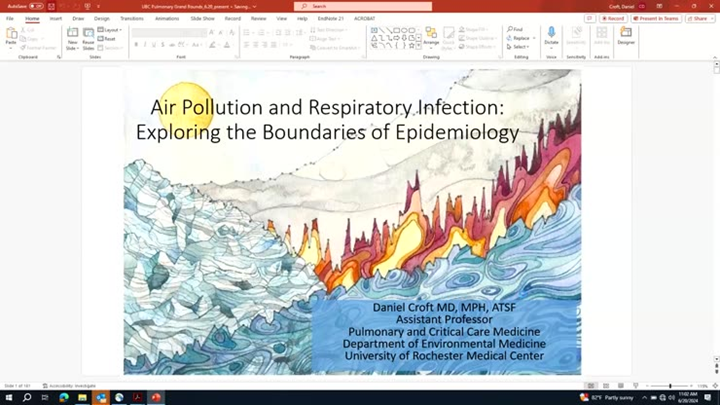Image resolution: width=720 pixels, height=405 pixels.
Task: Expand the Layout dropdown
Action: coord(111,30)
